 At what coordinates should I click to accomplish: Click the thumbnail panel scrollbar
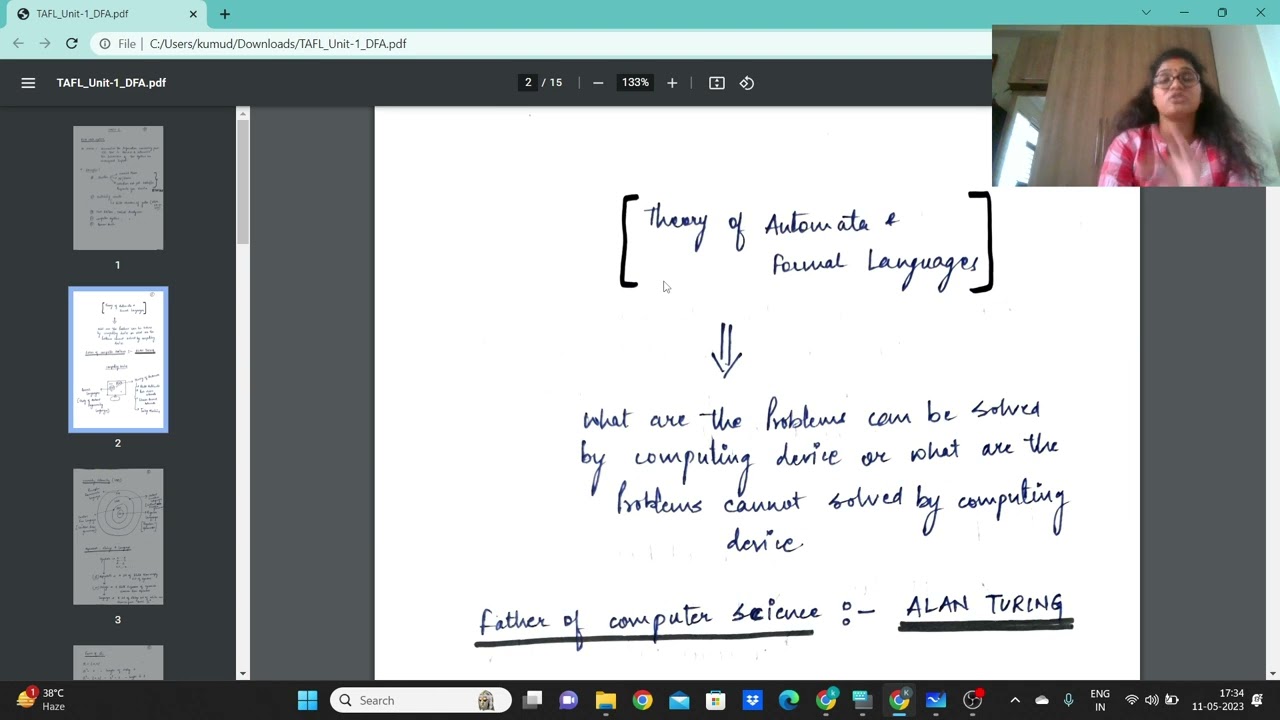coord(242,182)
